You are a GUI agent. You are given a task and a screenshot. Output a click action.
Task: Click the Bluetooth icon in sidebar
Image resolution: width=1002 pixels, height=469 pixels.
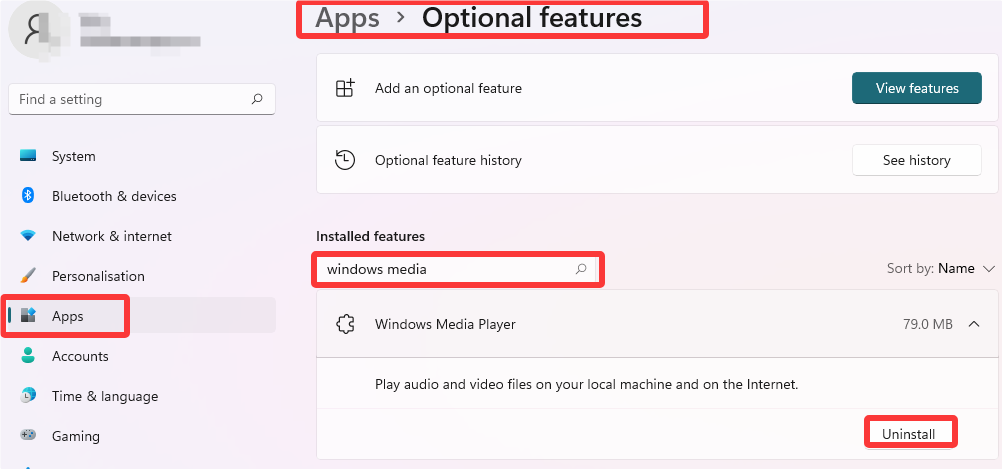pos(29,196)
